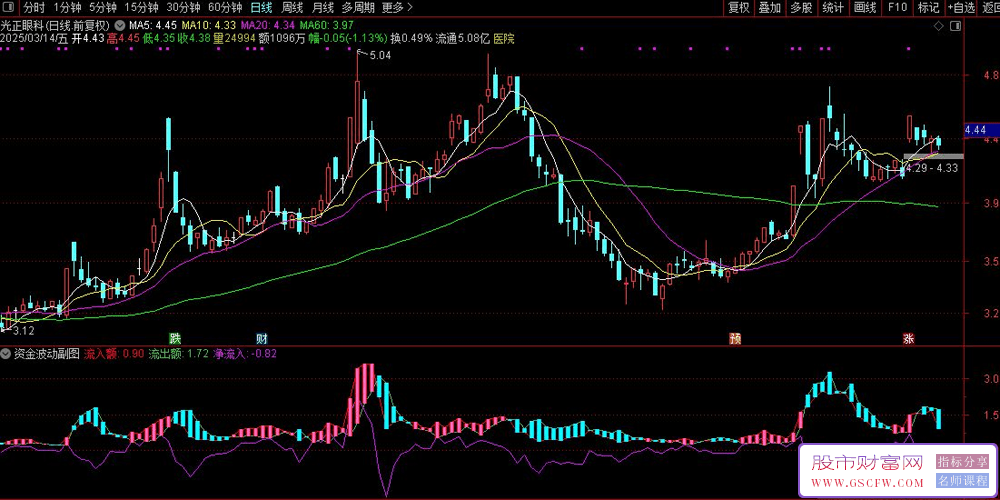
Task: Click the 光正眼科(日线 前复权) title
Action: [56, 26]
